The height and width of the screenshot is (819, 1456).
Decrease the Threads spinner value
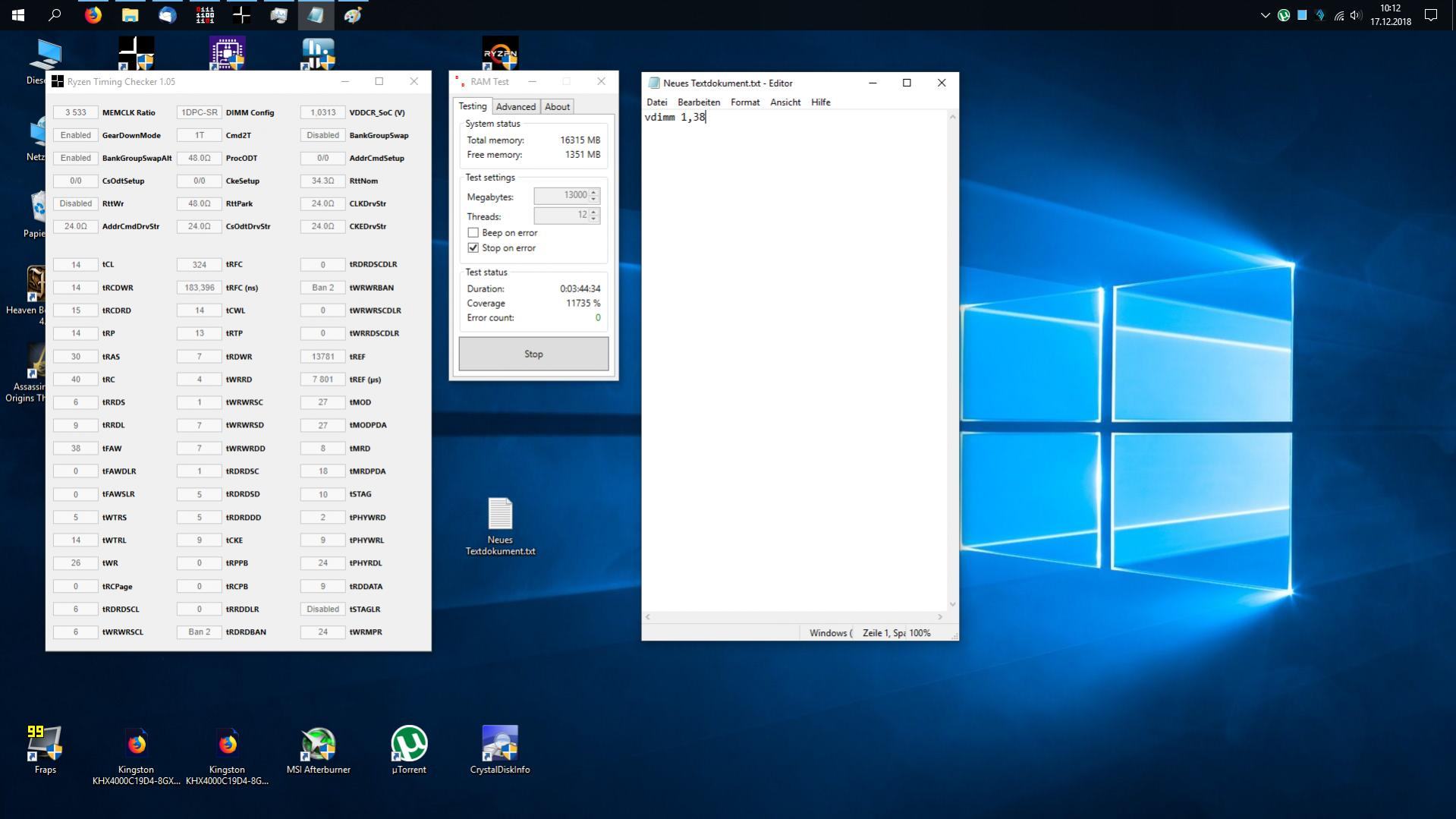[594, 219]
